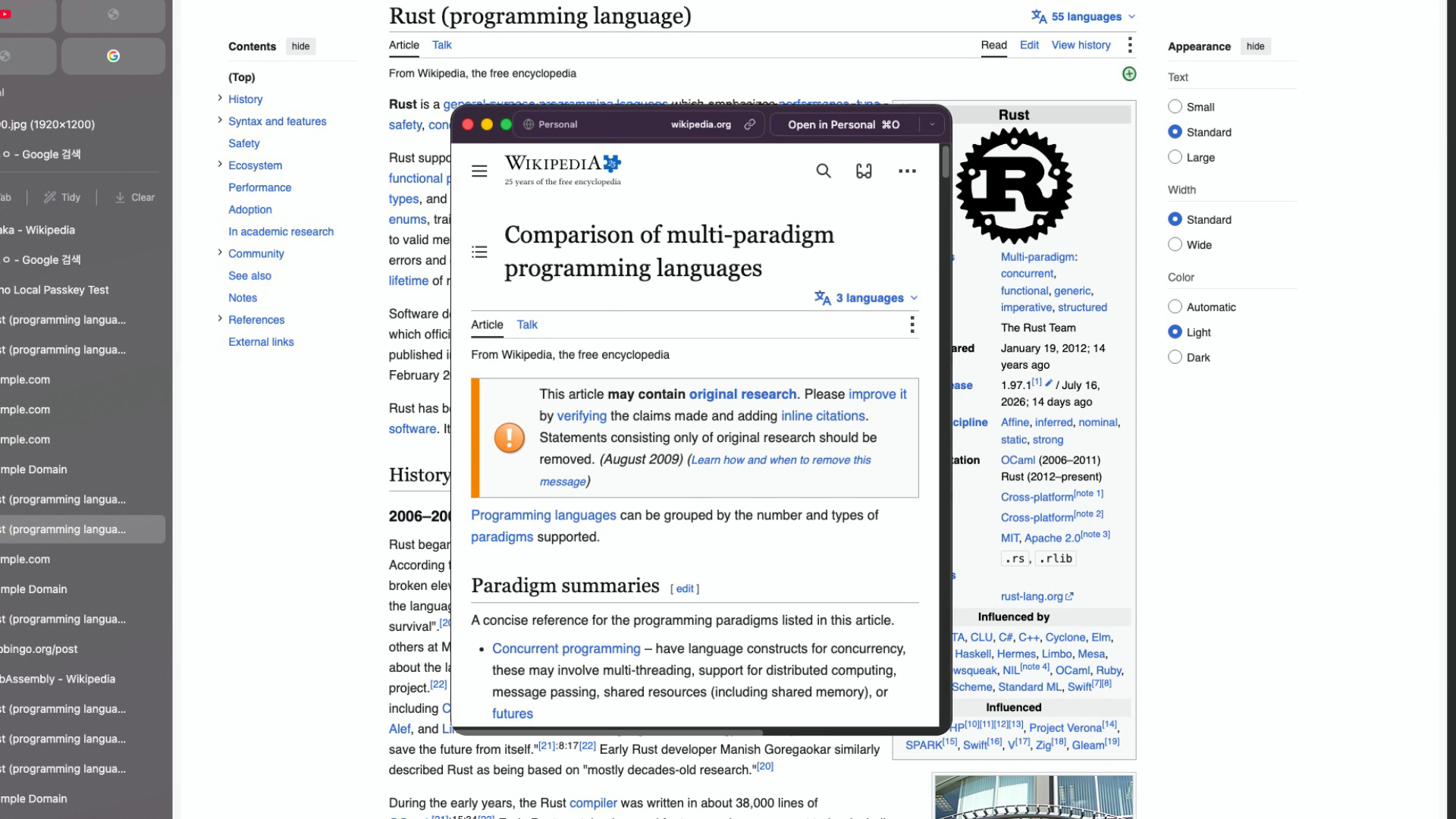The width and height of the screenshot is (1456, 819).
Task: Select Wide page width
Action: coord(1175,244)
